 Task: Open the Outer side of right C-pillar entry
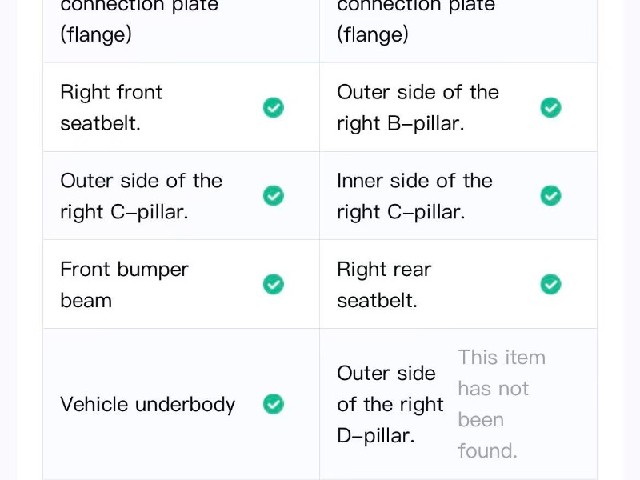pyautogui.click(x=141, y=196)
